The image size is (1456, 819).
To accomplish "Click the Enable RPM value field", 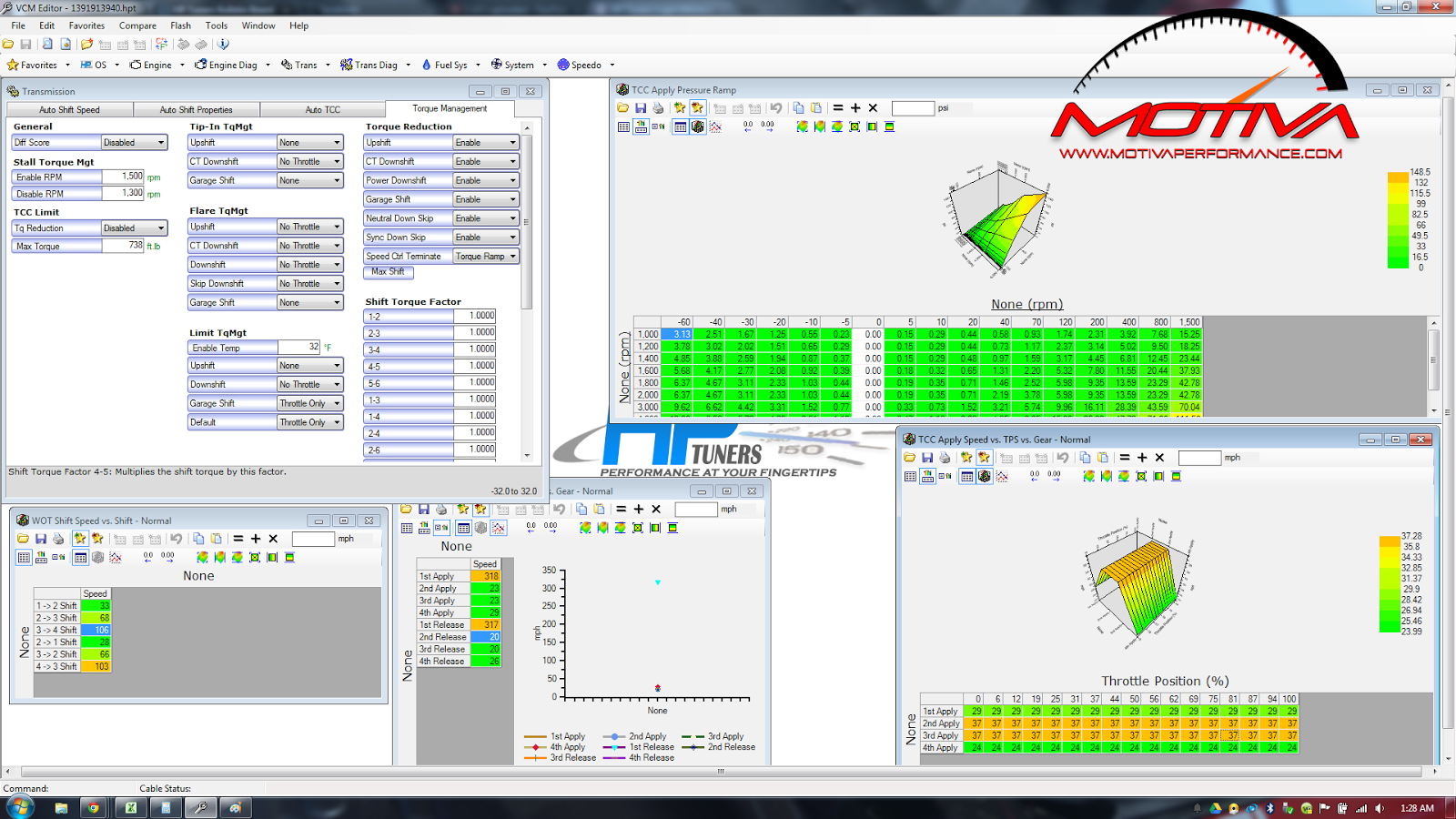I will (123, 177).
